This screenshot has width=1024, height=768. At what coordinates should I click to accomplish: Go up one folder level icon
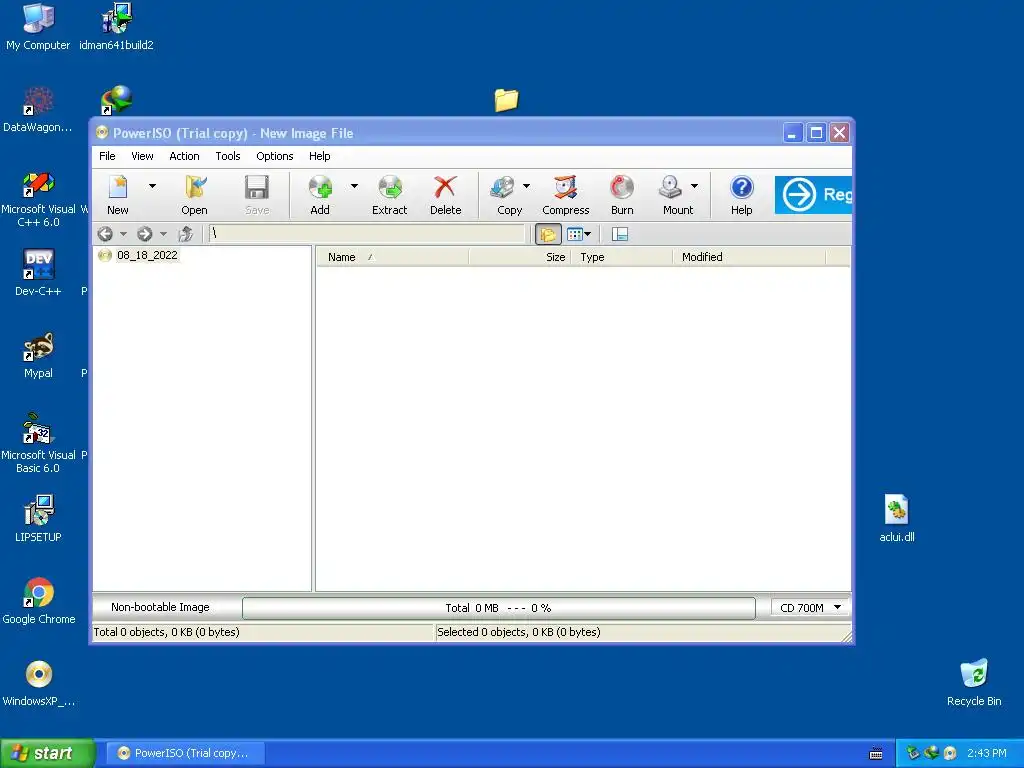pyautogui.click(x=185, y=234)
